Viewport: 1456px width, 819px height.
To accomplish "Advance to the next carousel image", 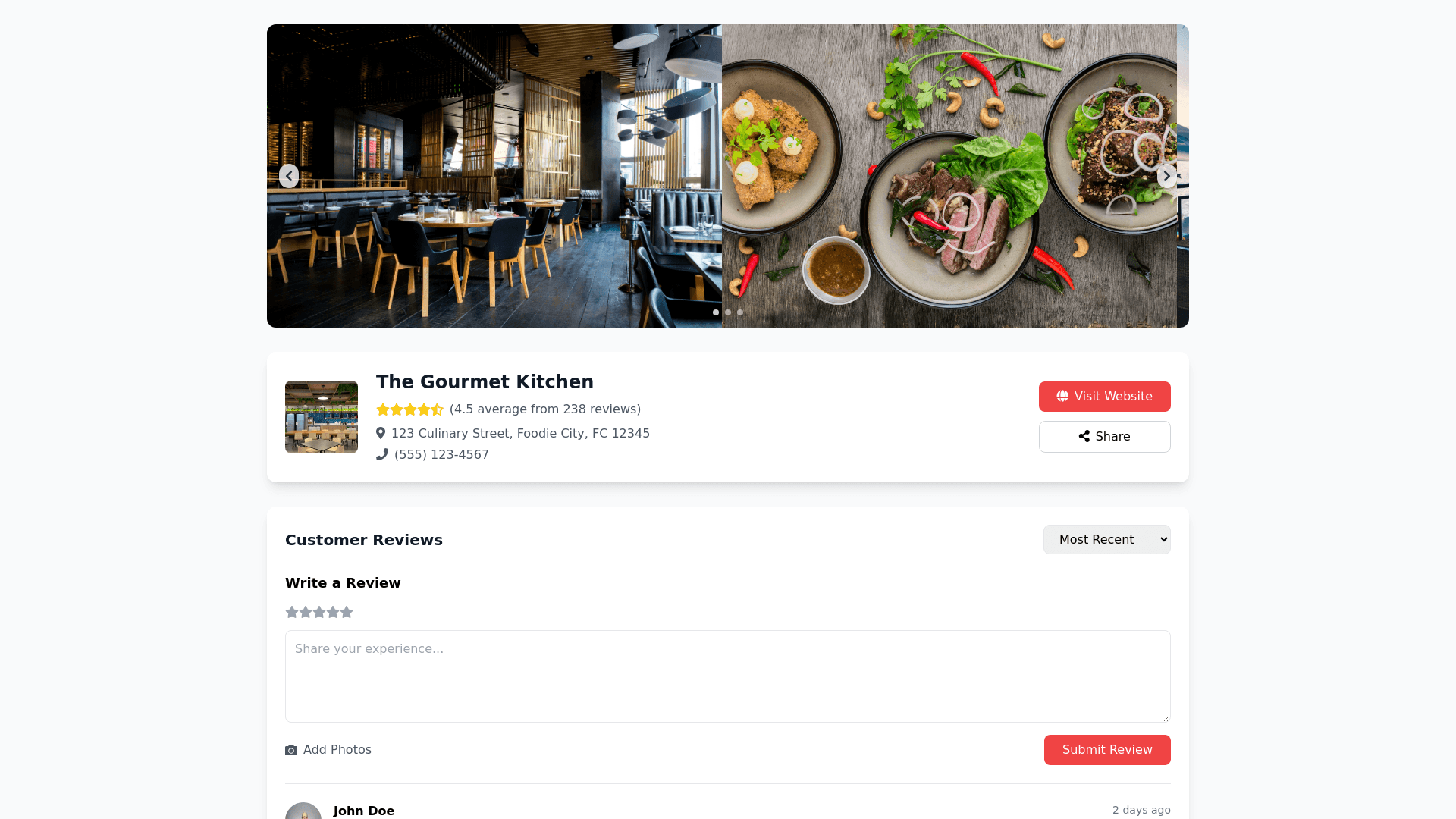I will (x=1167, y=176).
